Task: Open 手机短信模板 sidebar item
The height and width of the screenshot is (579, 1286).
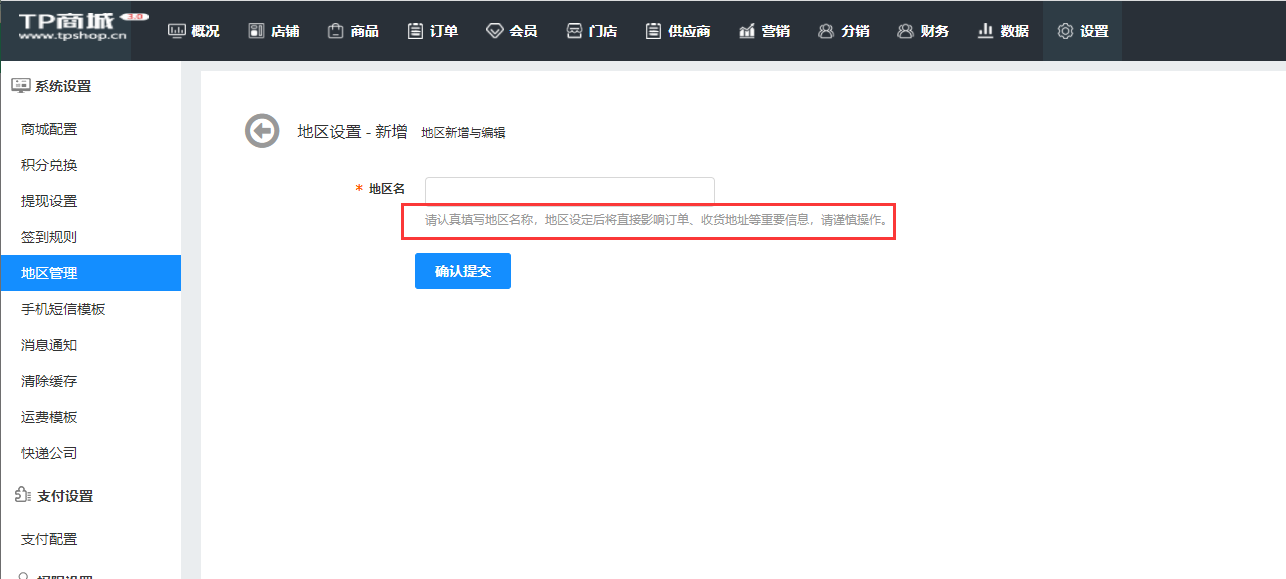Action: point(63,309)
